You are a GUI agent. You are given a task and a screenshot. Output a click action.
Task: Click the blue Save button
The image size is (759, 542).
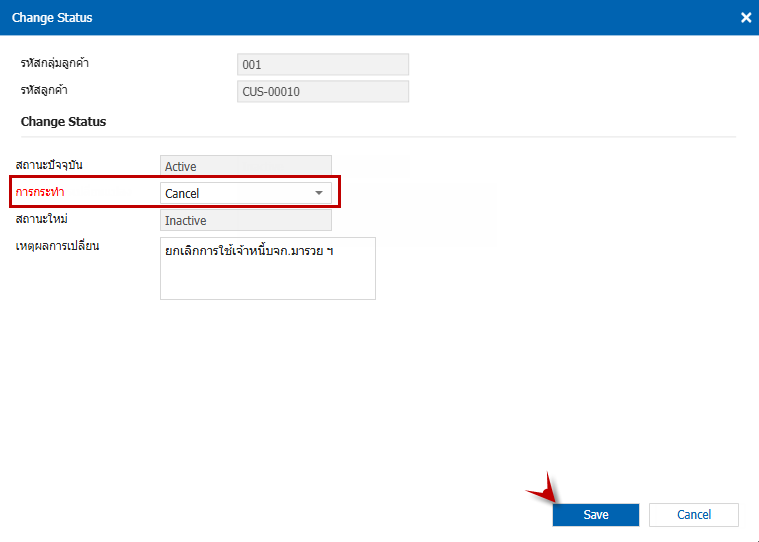[595, 514]
